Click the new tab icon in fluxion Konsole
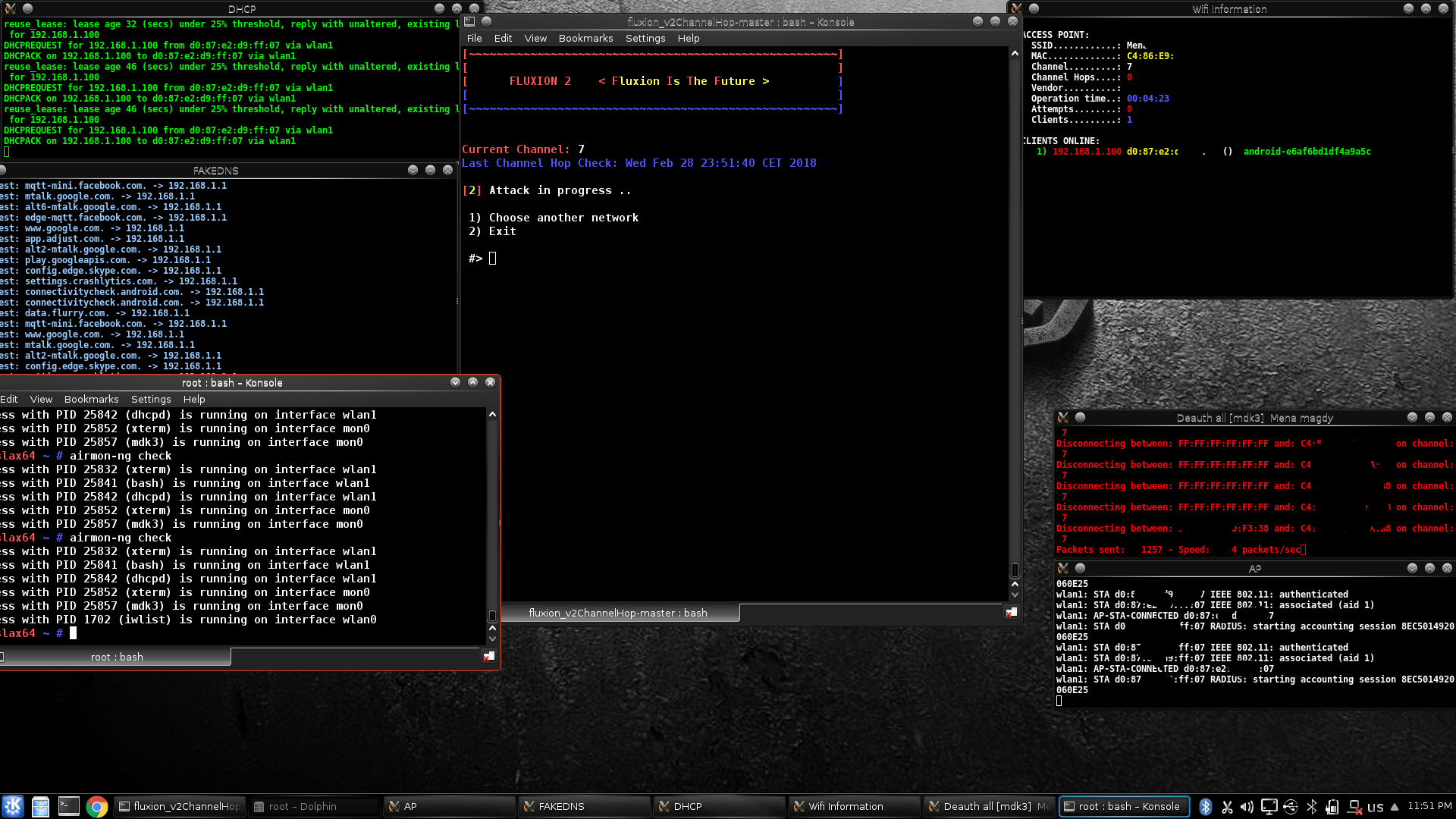Image resolution: width=1456 pixels, height=819 pixels. click(x=1011, y=613)
